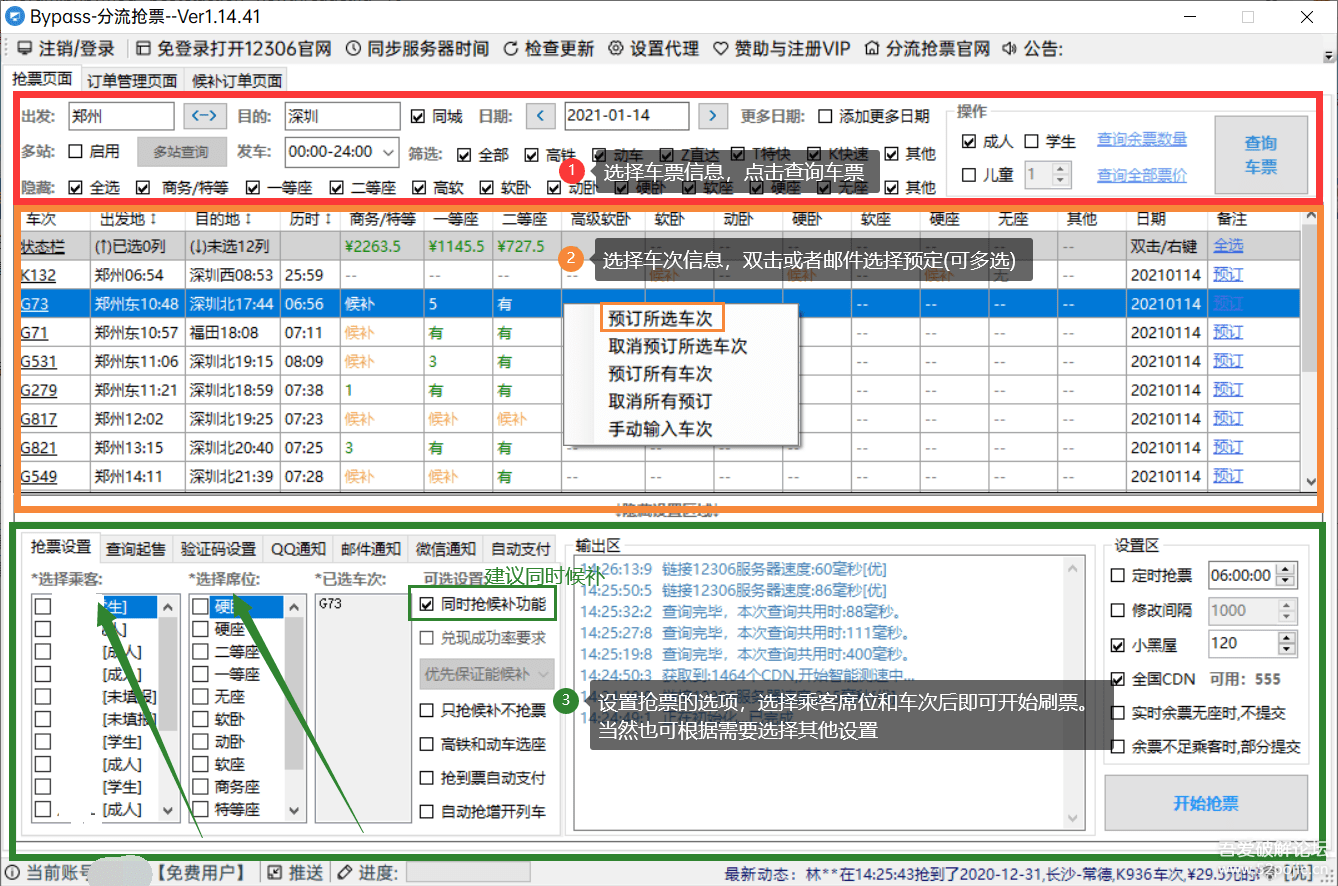Go to next date arrow
This screenshot has height=886, width=1338.
click(x=712, y=116)
